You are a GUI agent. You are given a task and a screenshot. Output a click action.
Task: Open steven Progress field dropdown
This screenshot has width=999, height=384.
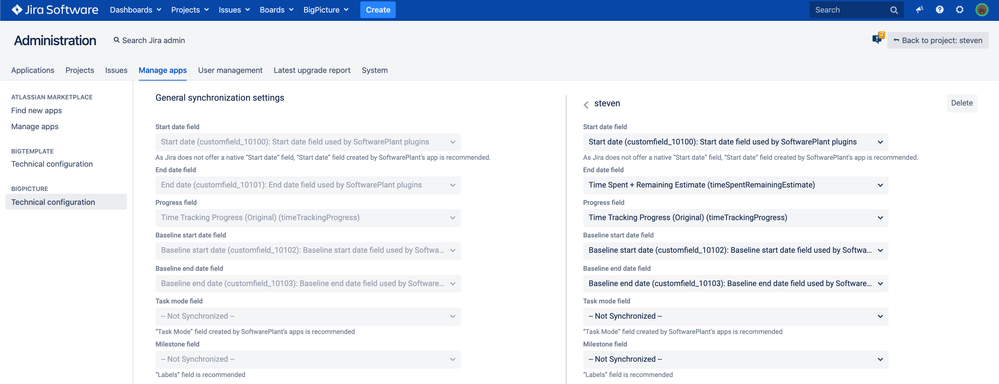735,218
